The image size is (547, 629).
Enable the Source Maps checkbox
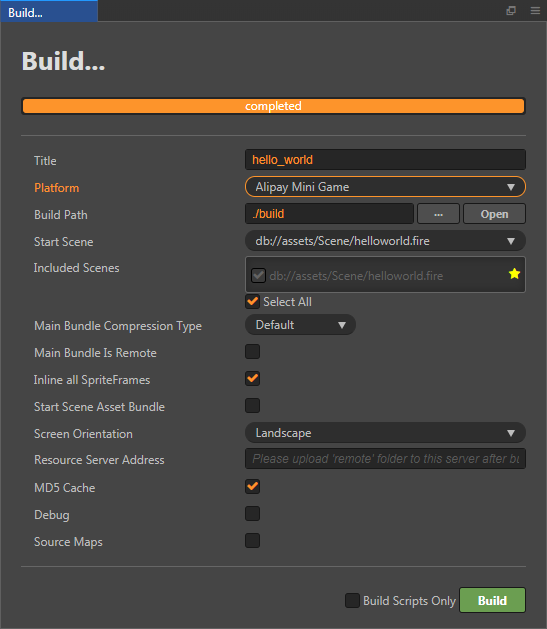click(x=253, y=541)
